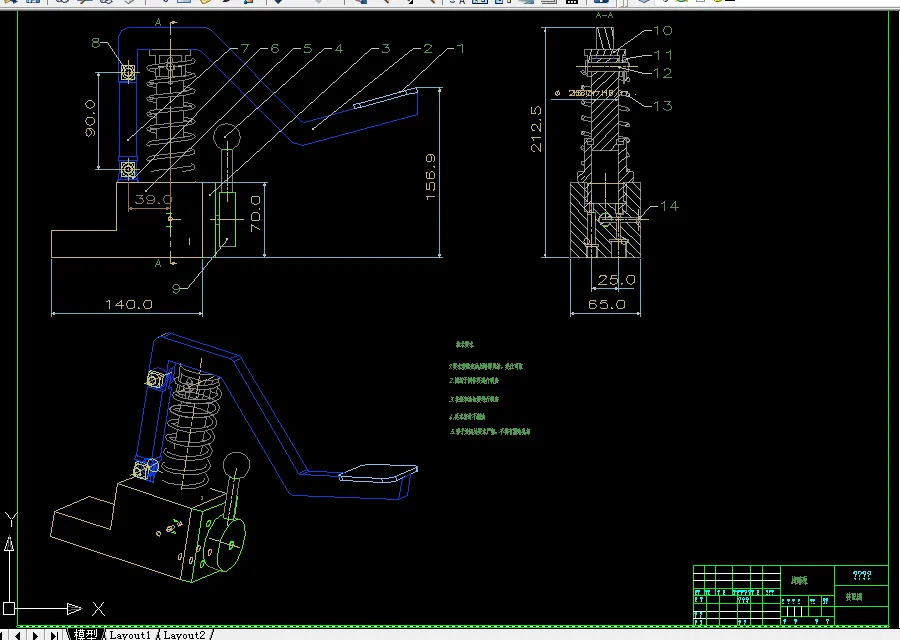900x640 pixels.
Task: Select part callout number 6
Action: tap(274, 48)
